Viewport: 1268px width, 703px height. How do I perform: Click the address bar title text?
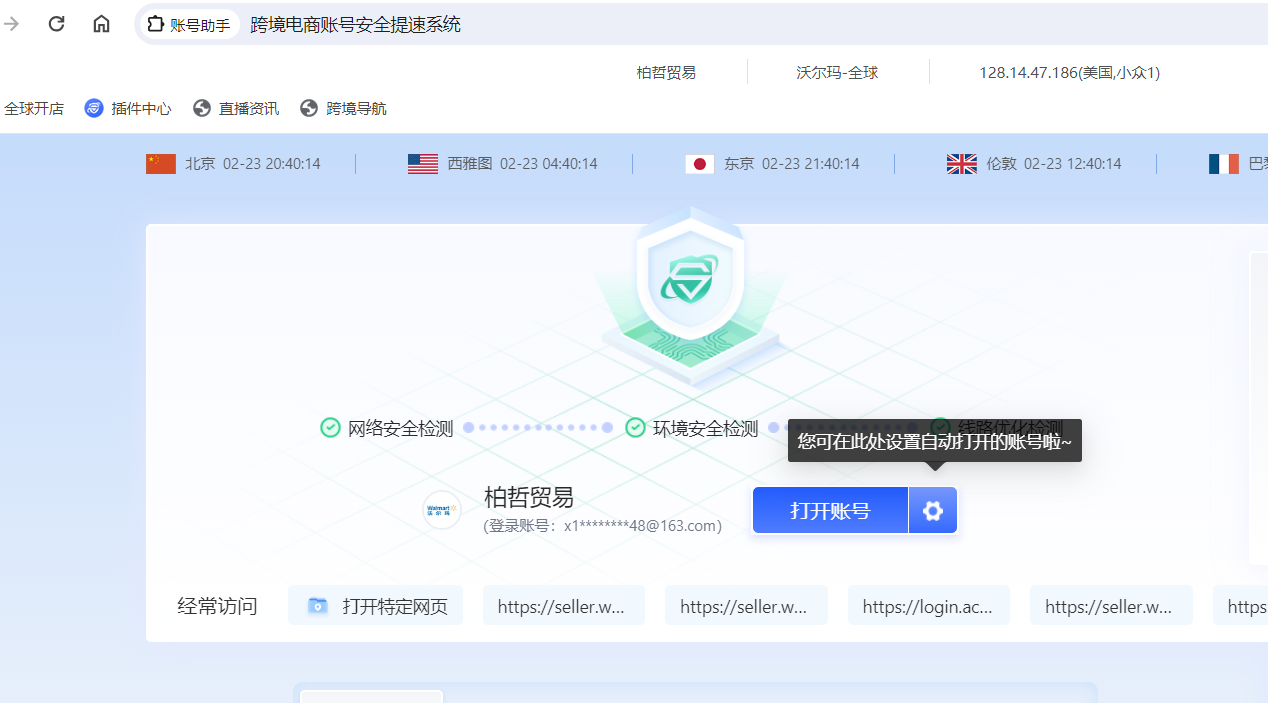click(x=355, y=24)
